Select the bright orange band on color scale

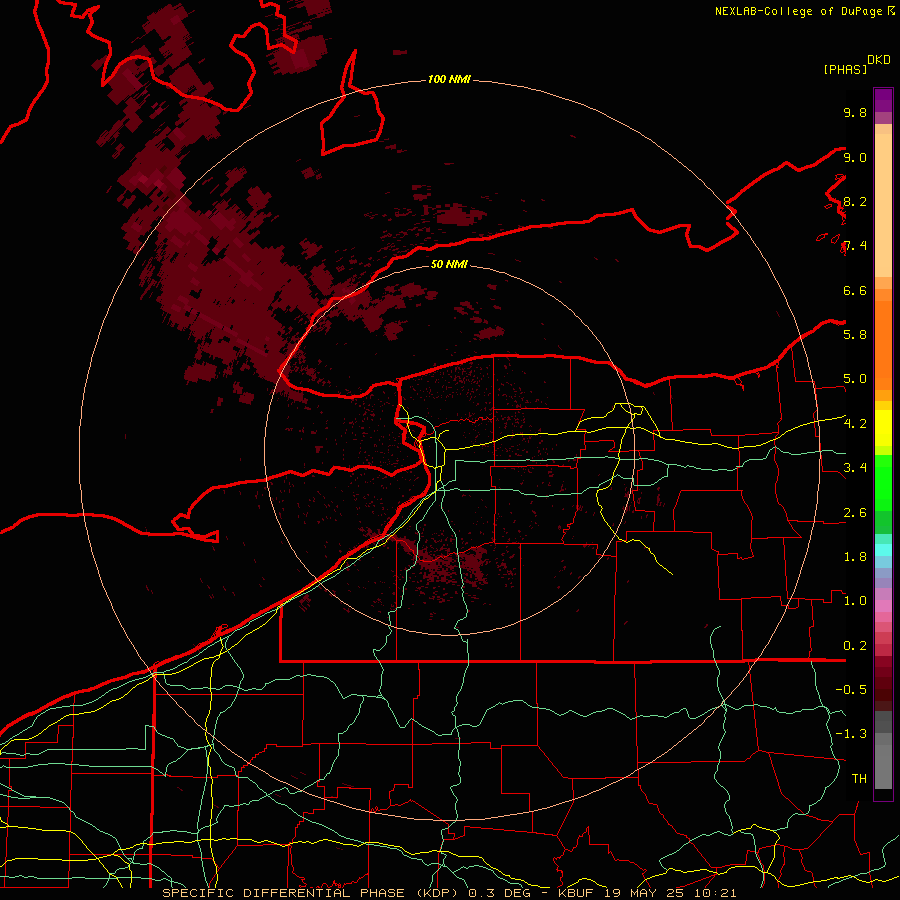[883, 344]
